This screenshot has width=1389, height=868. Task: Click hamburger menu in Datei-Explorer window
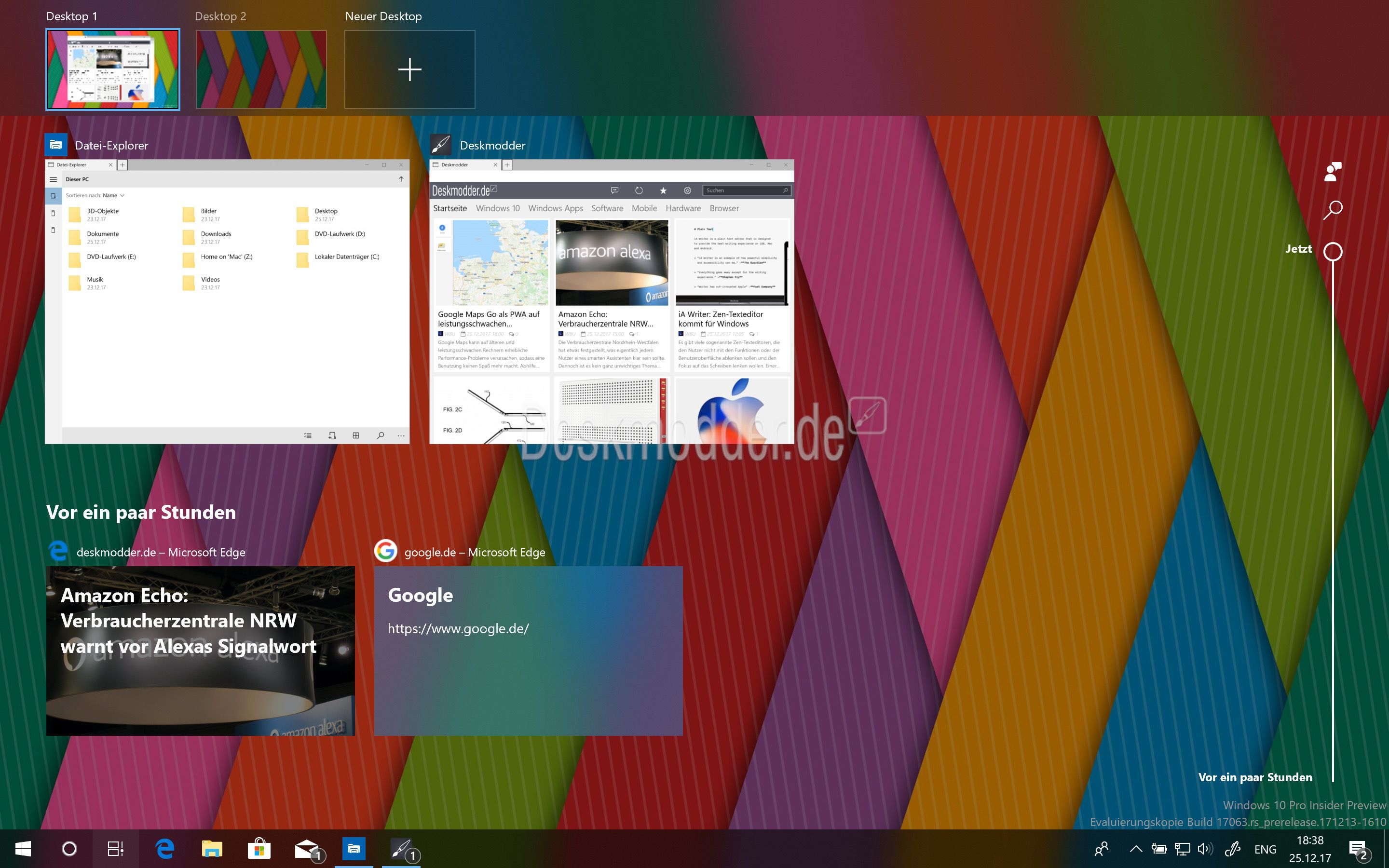(54, 179)
